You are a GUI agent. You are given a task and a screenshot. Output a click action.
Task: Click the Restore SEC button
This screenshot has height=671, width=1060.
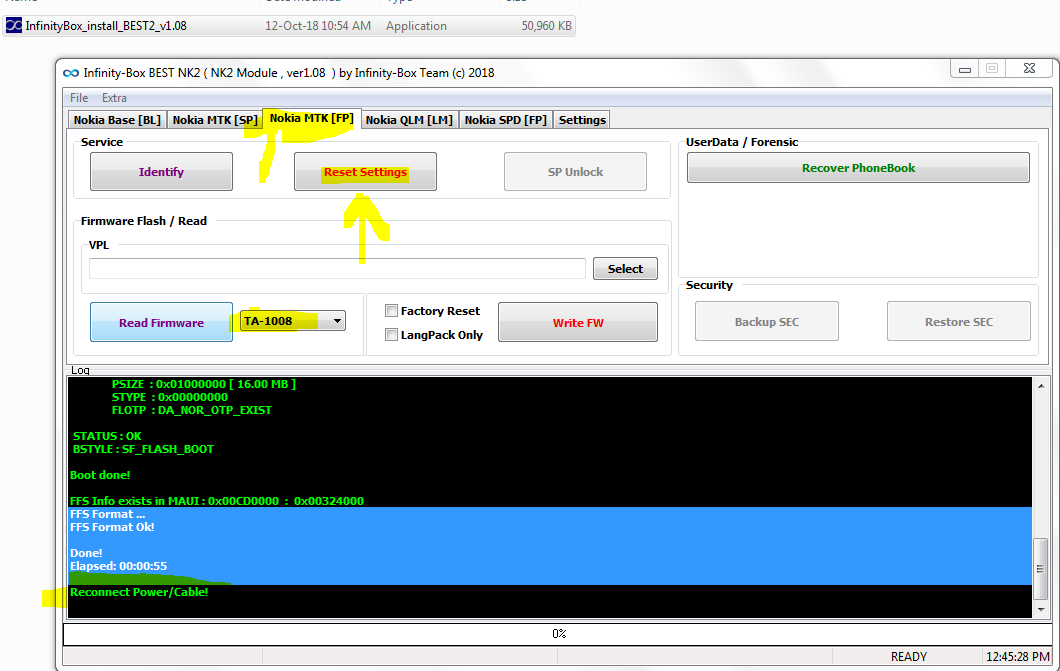click(959, 322)
